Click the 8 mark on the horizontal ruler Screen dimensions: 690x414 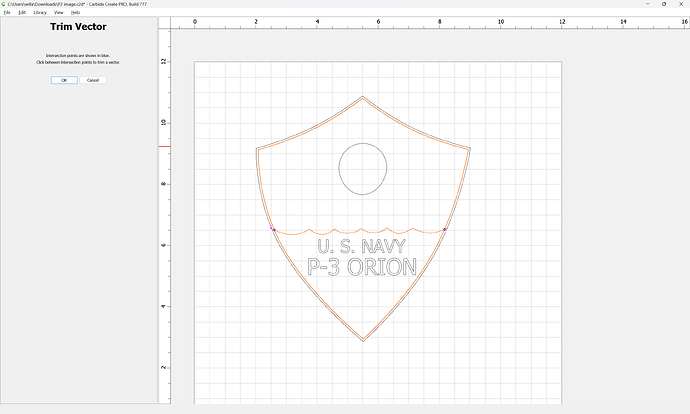point(440,21)
